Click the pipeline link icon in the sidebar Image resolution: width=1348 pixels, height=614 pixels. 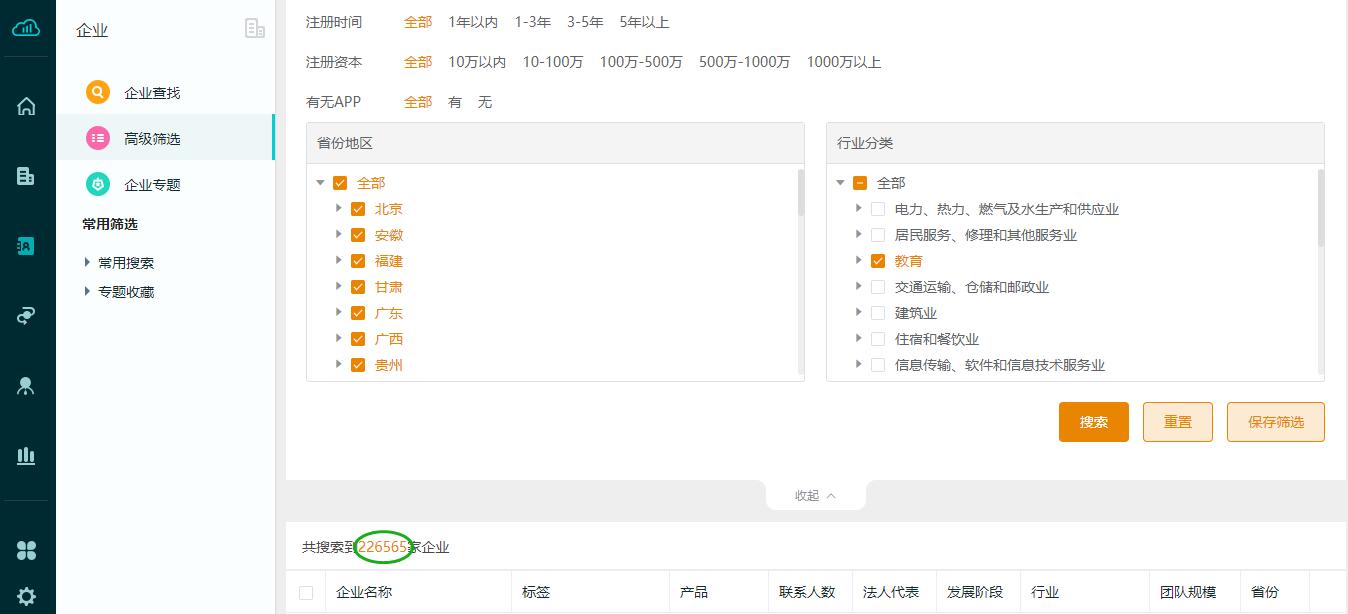[x=27, y=315]
